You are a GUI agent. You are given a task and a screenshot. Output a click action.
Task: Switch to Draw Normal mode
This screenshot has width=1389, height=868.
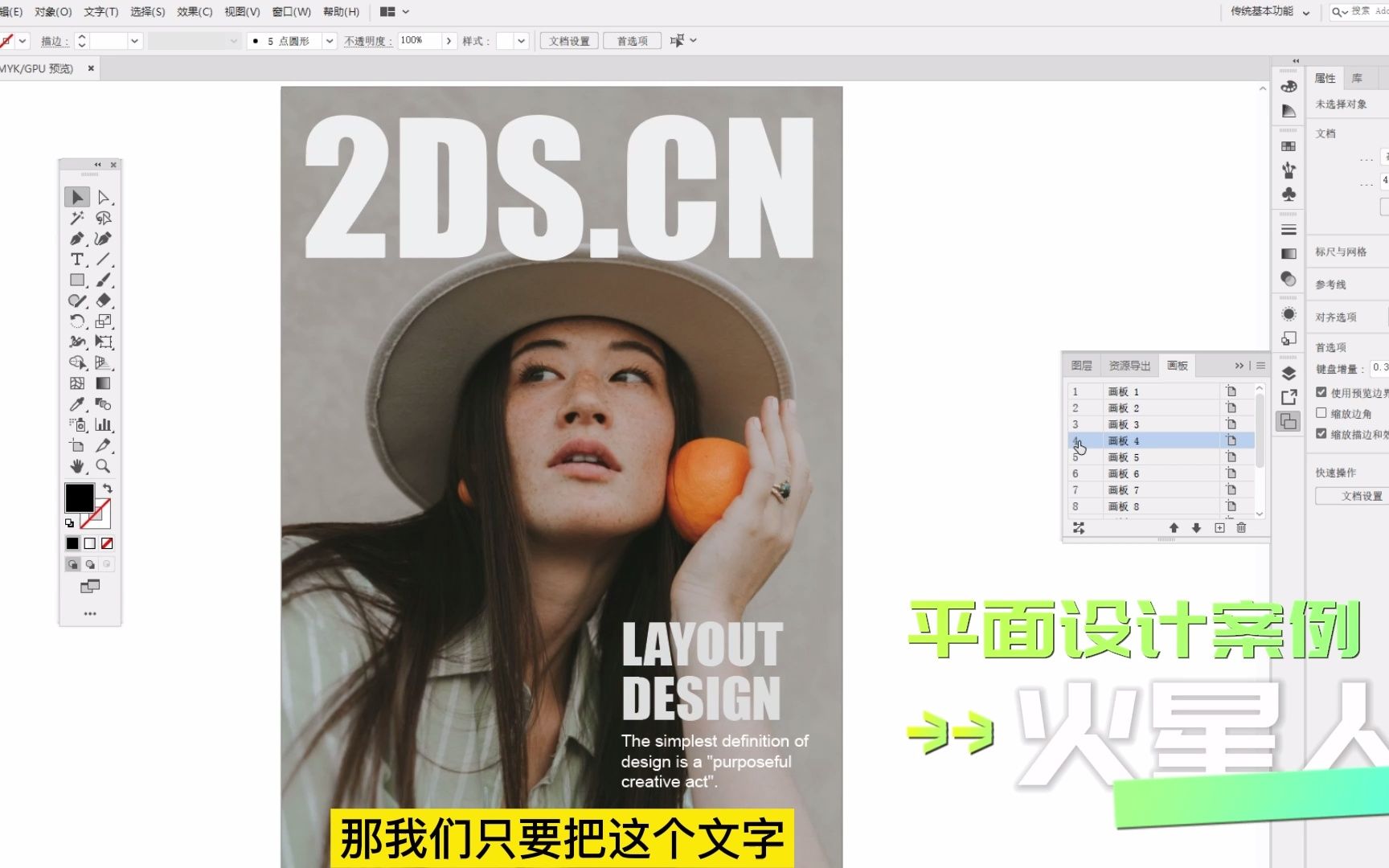[72, 564]
